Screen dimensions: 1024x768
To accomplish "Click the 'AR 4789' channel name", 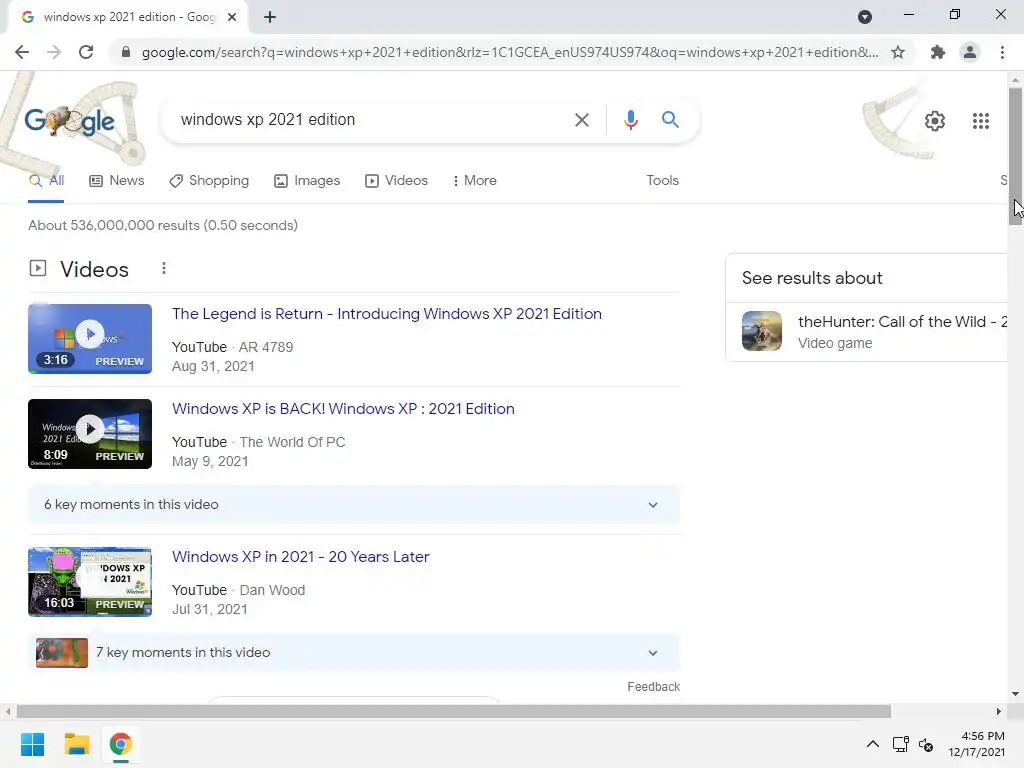I will (266, 347).
